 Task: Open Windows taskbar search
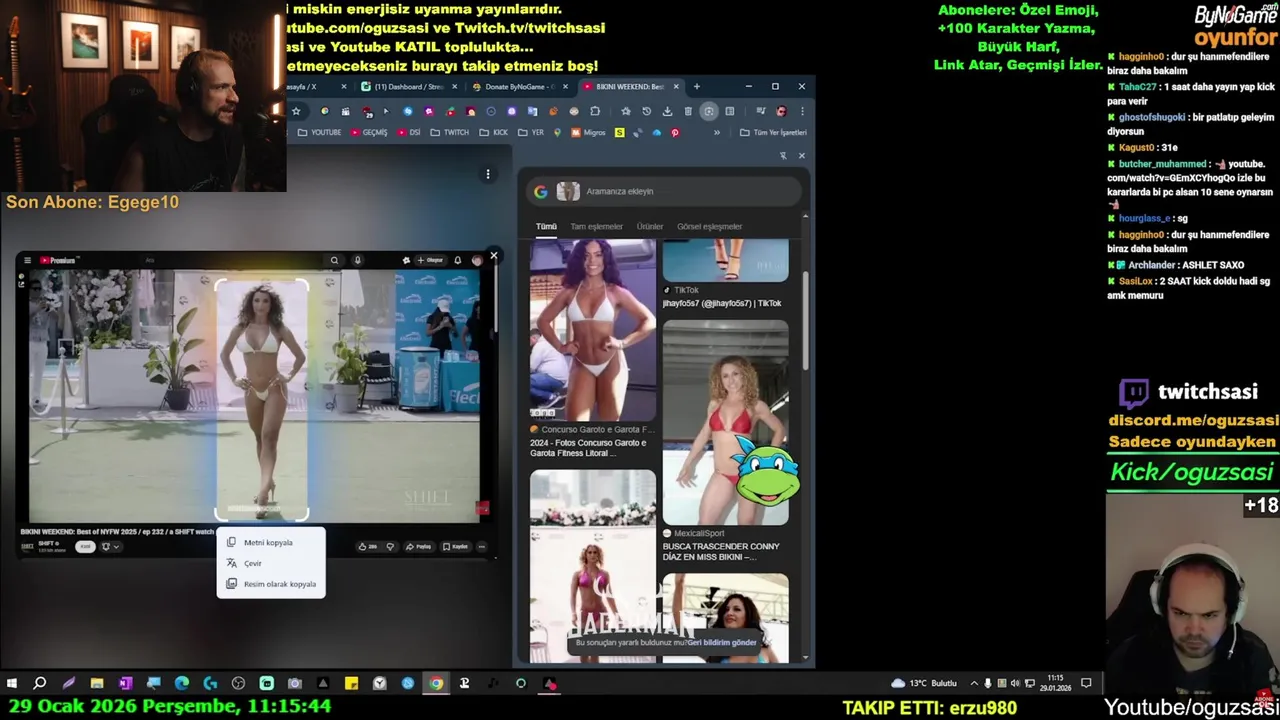click(x=40, y=683)
